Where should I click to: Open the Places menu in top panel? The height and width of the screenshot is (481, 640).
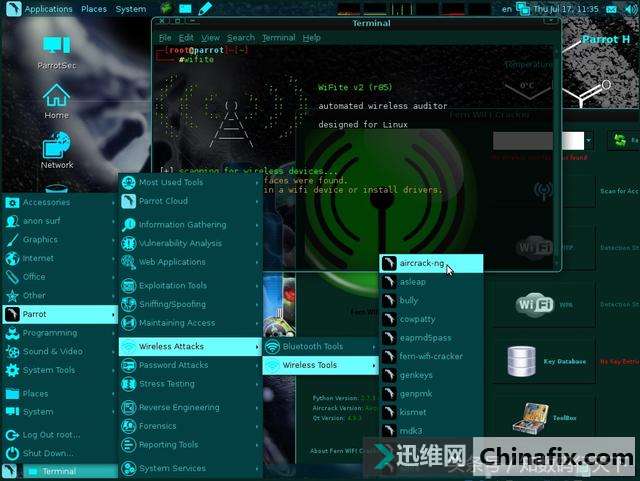tap(94, 9)
